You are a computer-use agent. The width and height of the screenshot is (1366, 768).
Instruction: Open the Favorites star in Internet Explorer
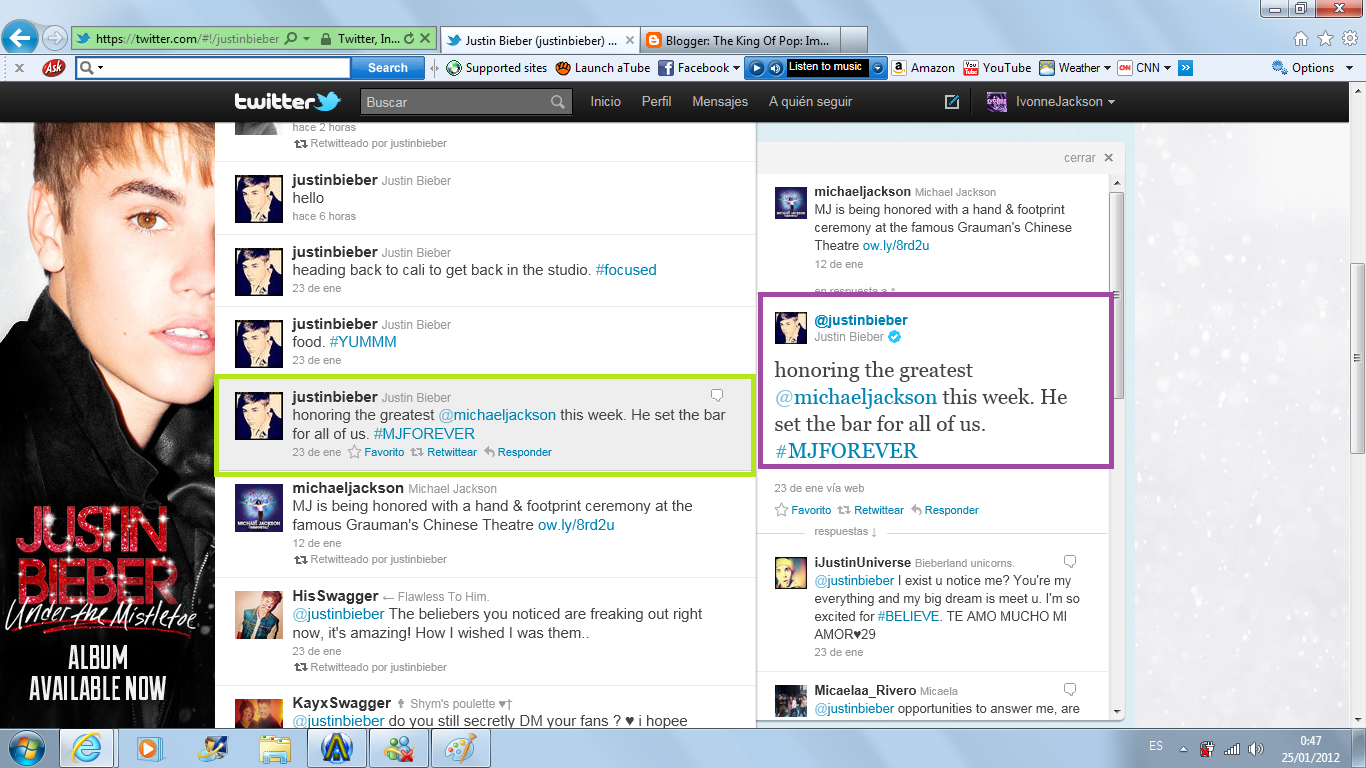(x=1325, y=39)
